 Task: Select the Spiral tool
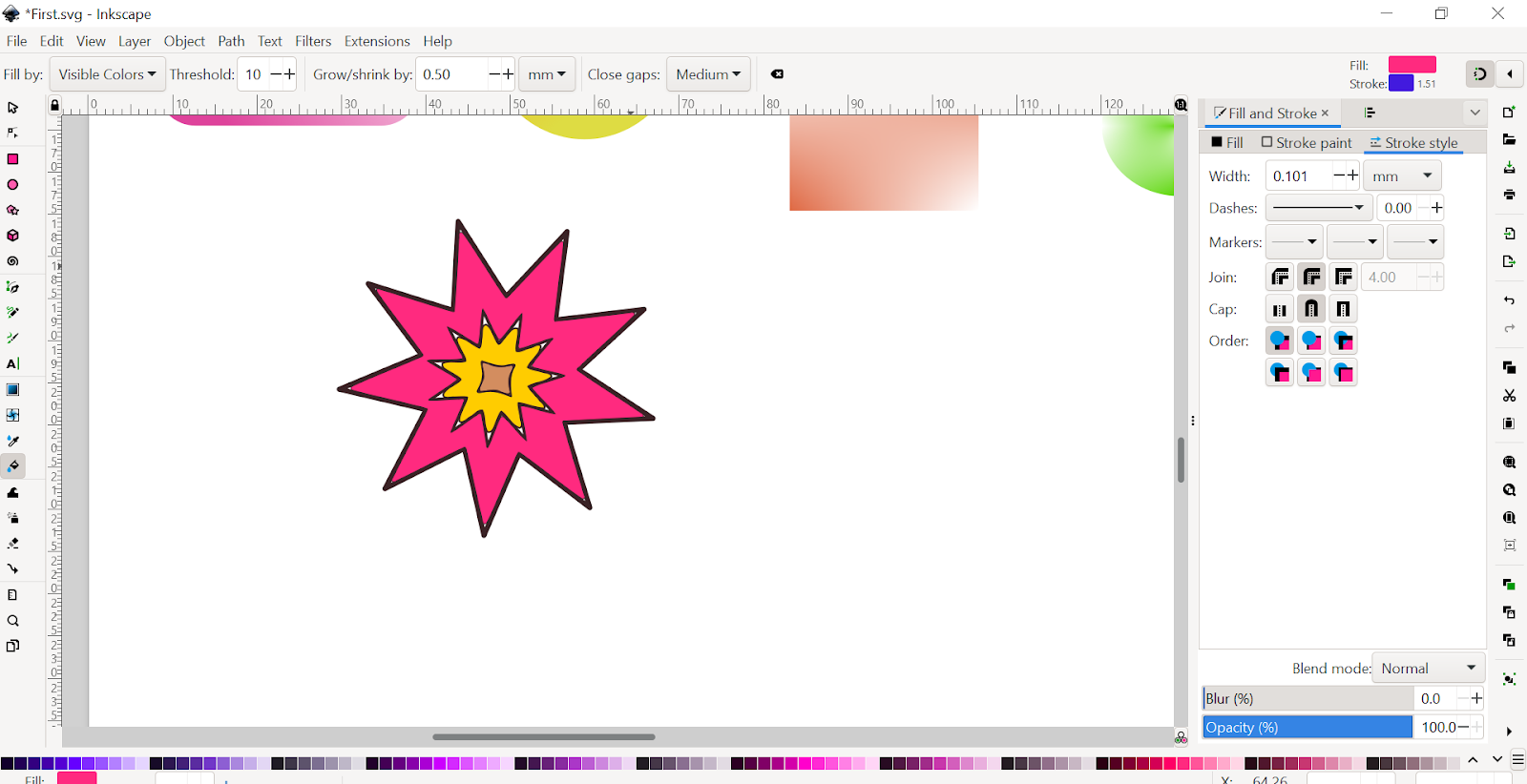pyautogui.click(x=12, y=261)
